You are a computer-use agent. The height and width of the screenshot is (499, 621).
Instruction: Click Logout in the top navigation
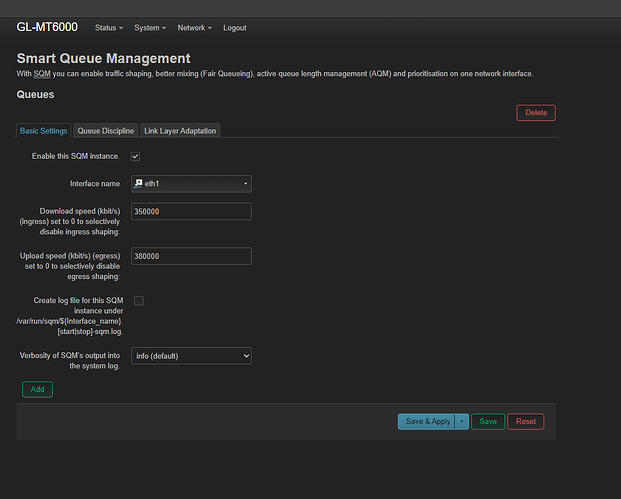234,28
